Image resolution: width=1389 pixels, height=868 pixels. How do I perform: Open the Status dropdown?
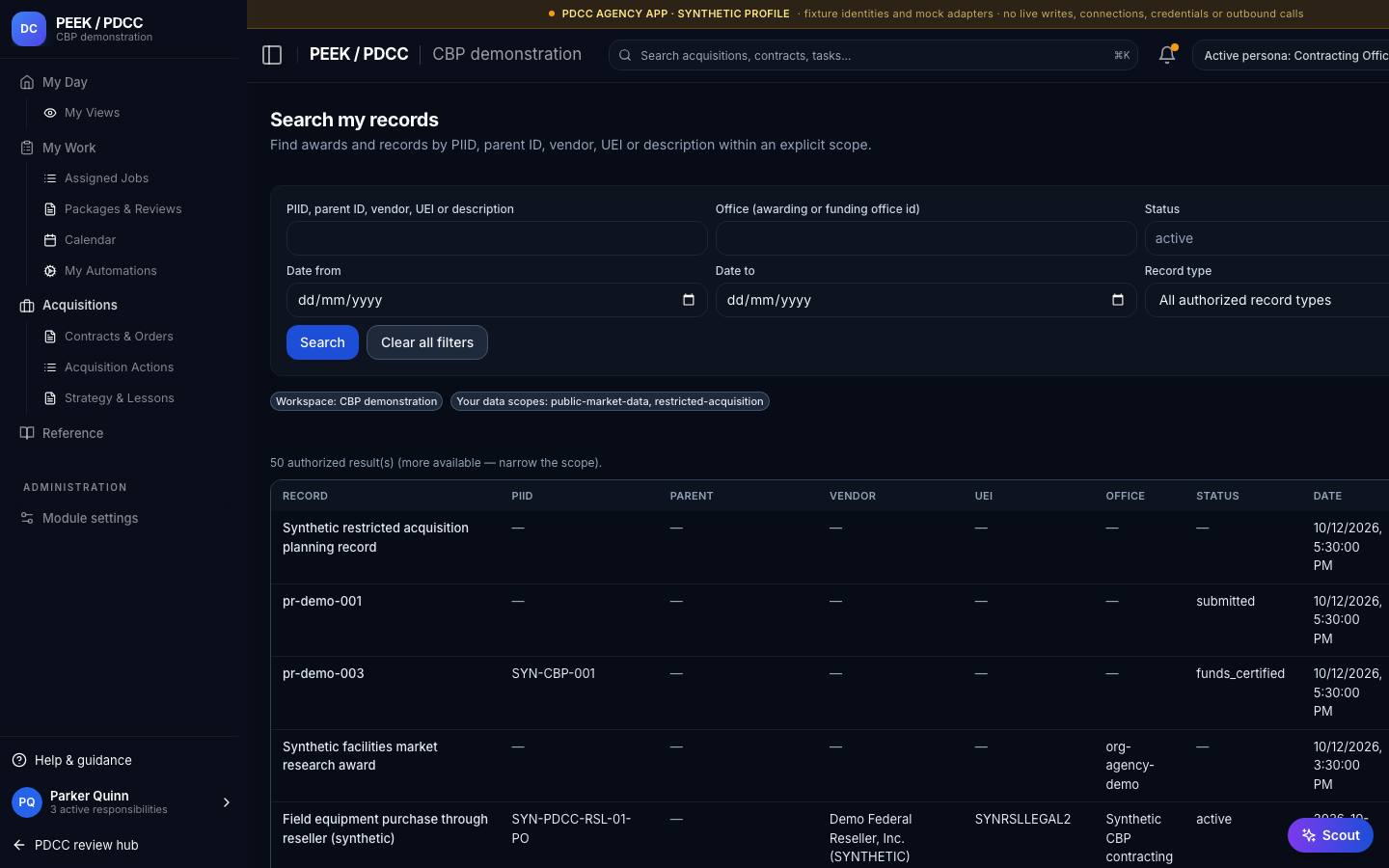tap(1266, 238)
